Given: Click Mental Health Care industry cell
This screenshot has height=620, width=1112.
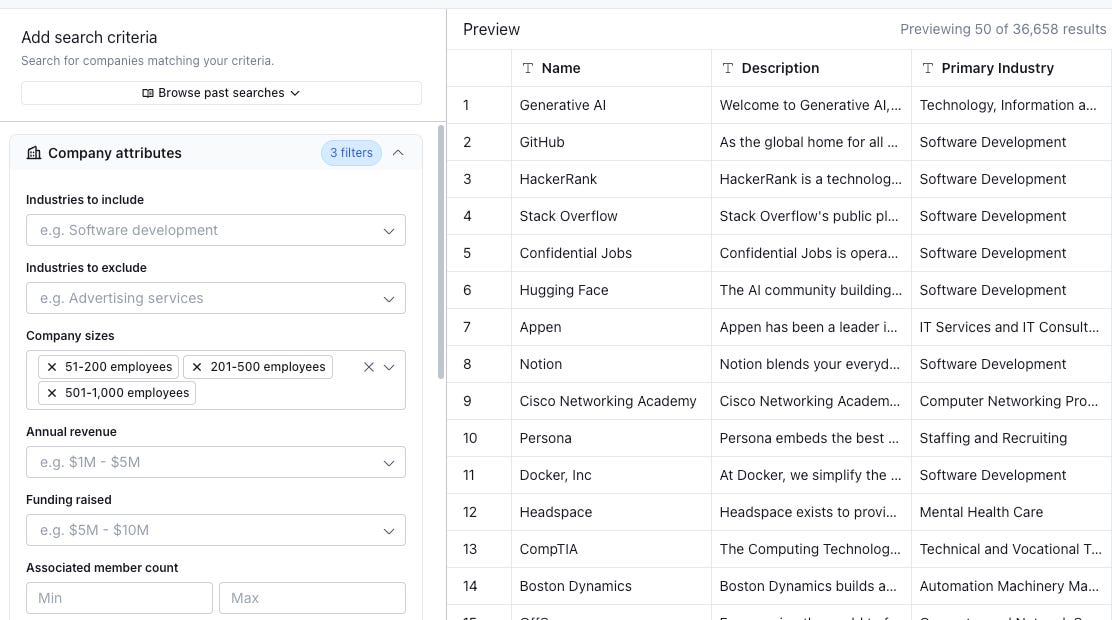Looking at the screenshot, I should (x=1011, y=512).
